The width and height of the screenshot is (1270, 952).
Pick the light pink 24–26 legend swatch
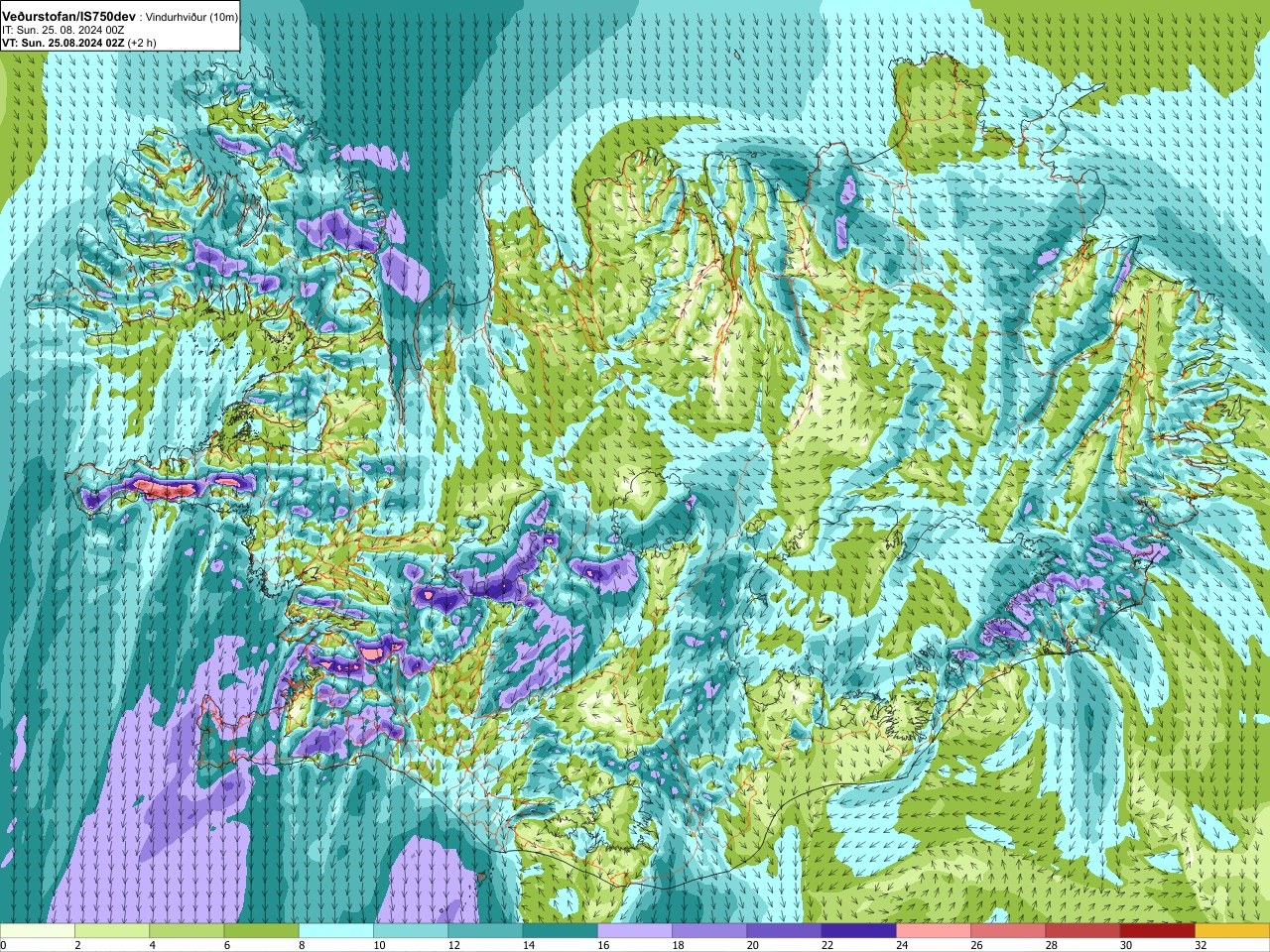pyautogui.click(x=934, y=931)
